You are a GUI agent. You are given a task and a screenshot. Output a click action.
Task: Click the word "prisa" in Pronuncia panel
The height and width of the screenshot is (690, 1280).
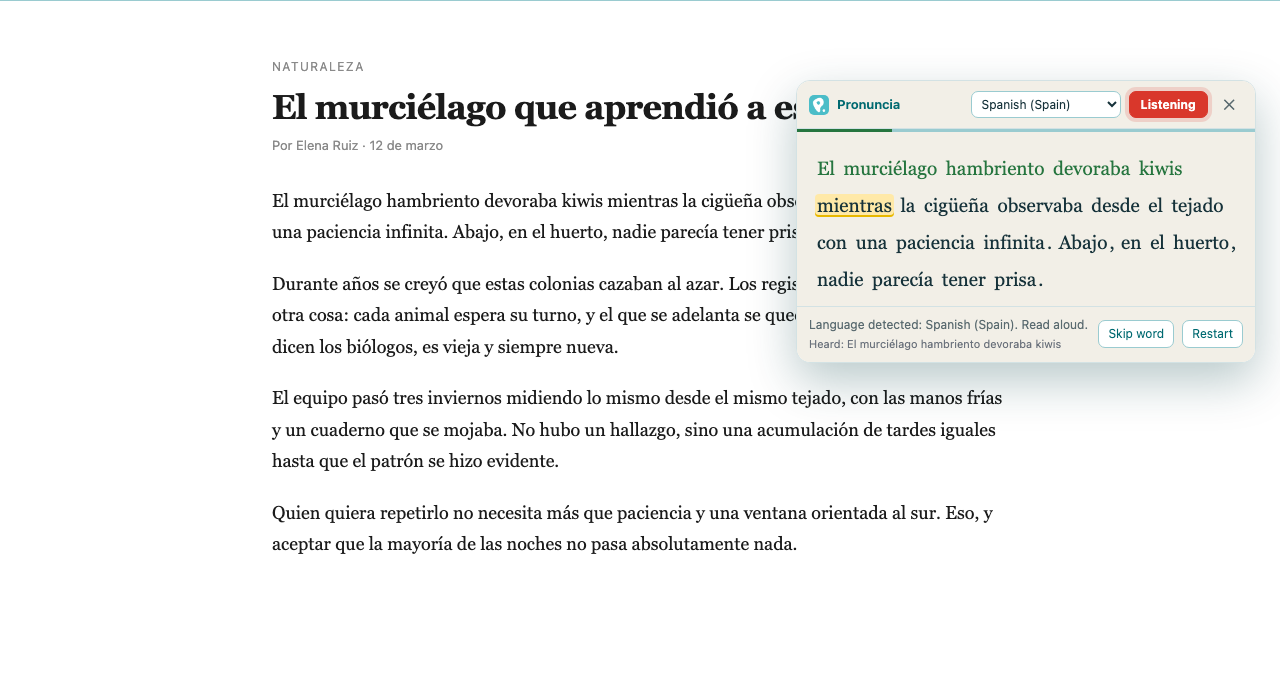[1015, 280]
